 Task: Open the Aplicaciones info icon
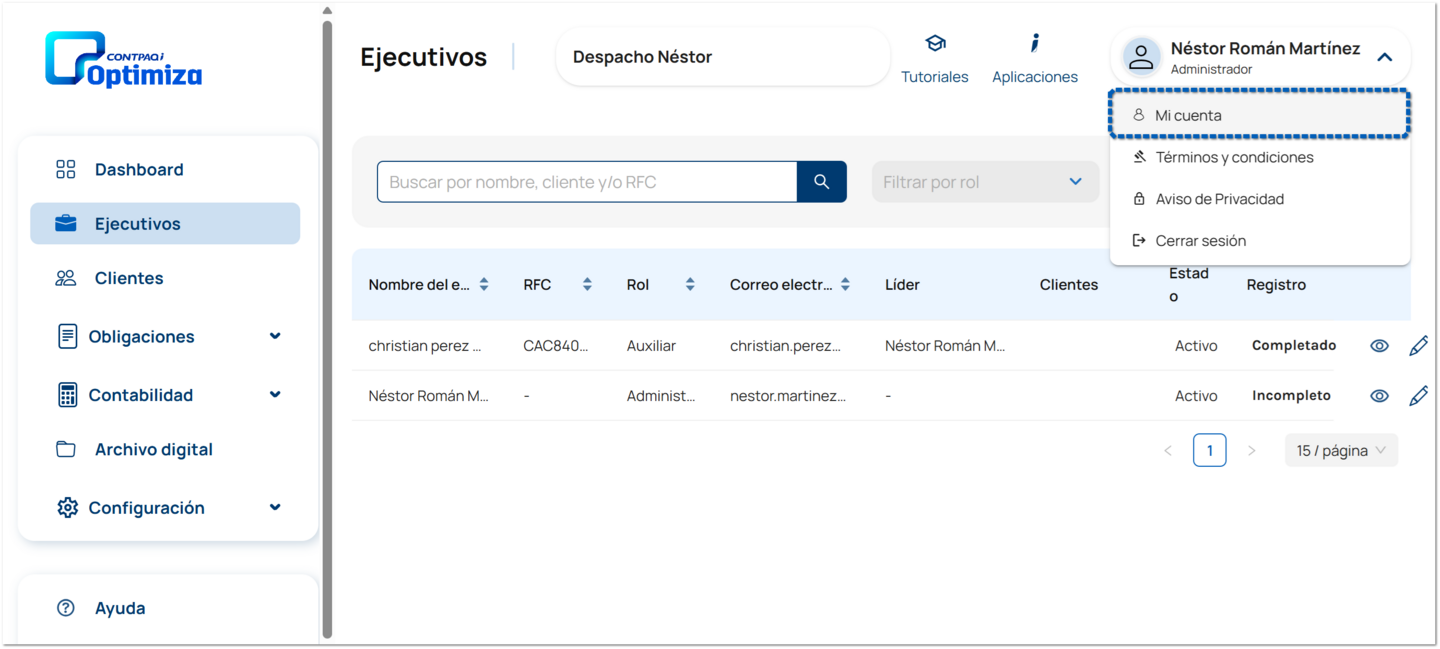[x=1034, y=44]
